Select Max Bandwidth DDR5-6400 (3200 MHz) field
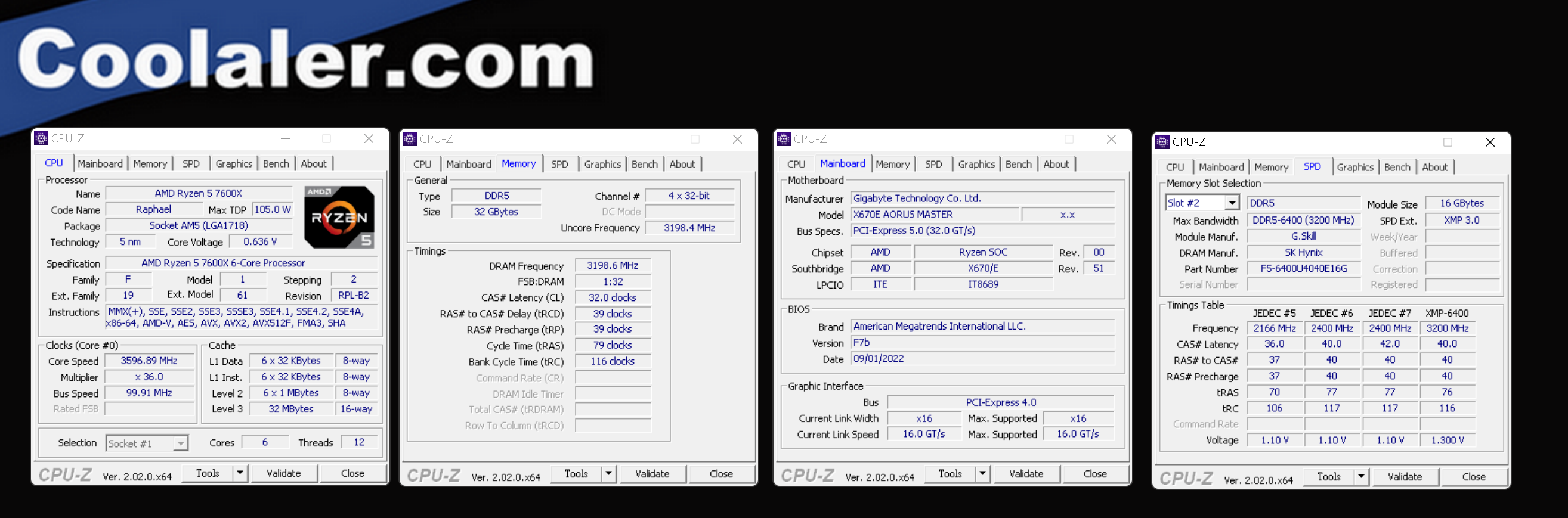The width and height of the screenshot is (1568, 518). pos(1303,221)
